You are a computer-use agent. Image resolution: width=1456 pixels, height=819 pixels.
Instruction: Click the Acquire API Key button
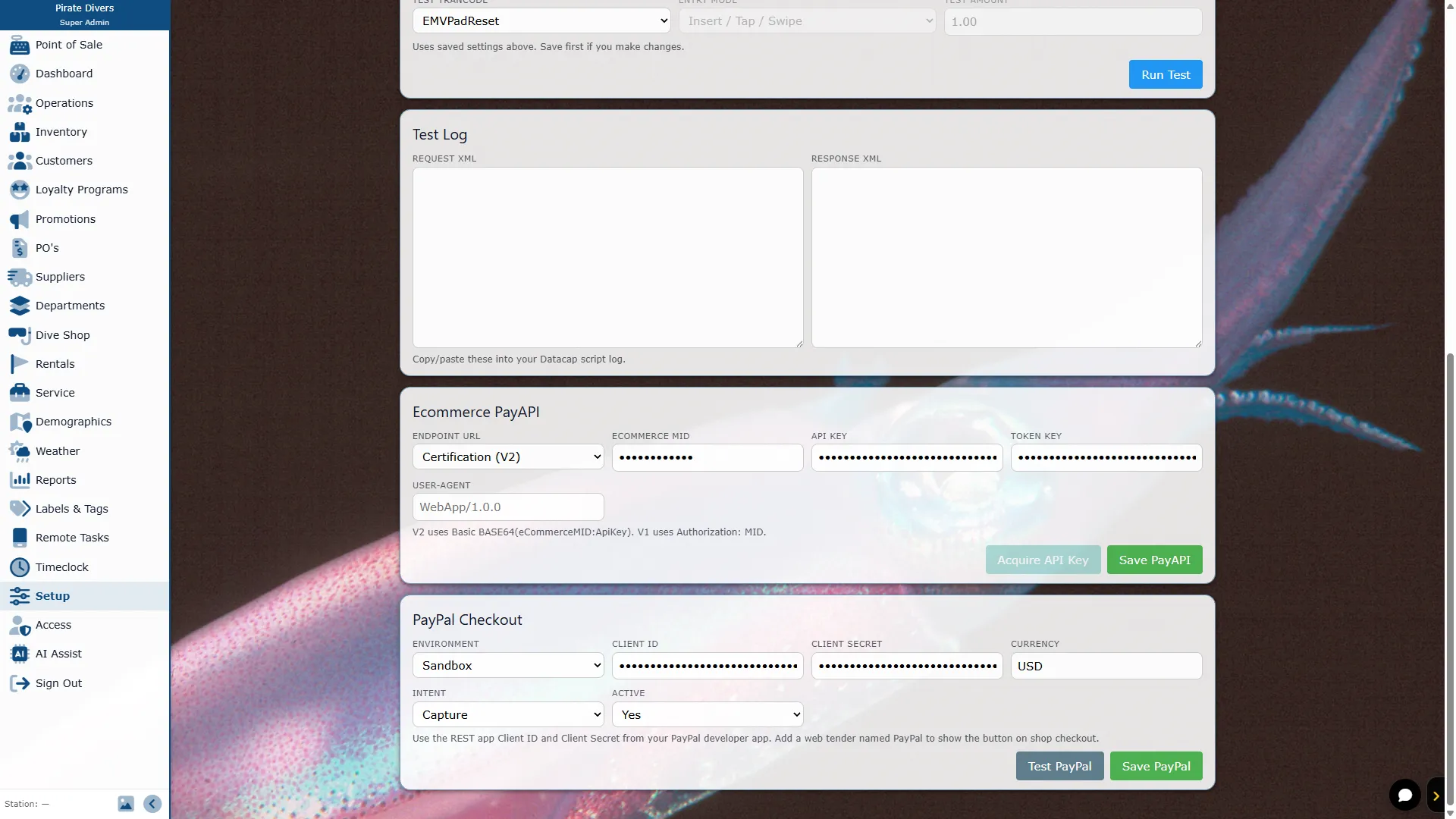click(x=1043, y=560)
